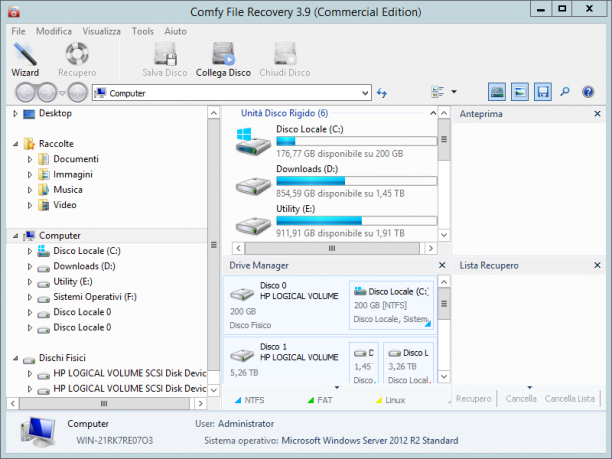This screenshot has width=612, height=459.
Task: Toggle the preview panel toolbar button
Action: click(520, 92)
